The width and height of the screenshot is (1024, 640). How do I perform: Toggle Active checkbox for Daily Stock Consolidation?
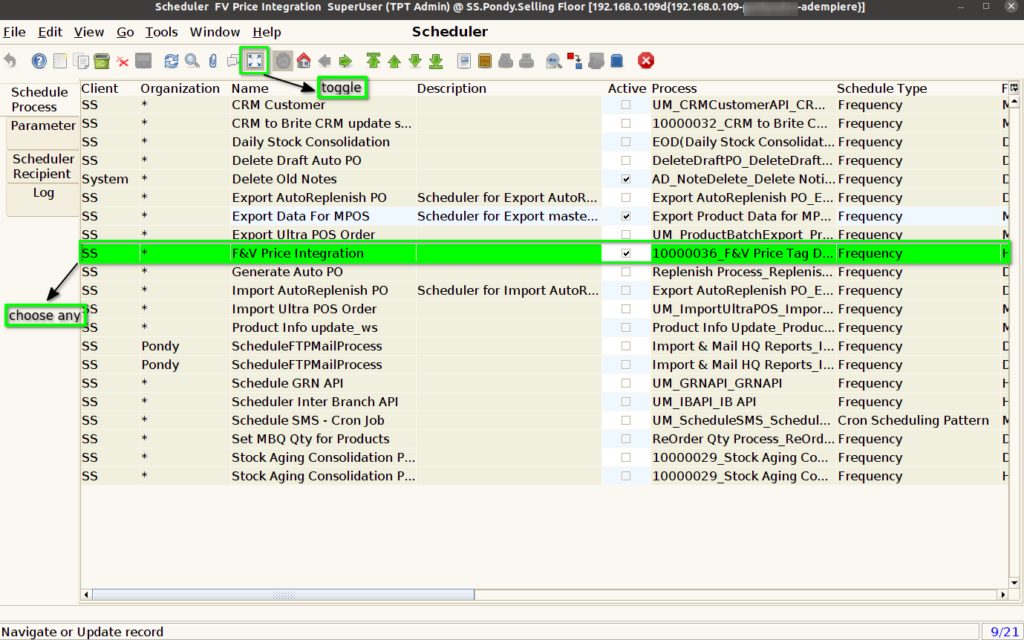[x=626, y=142]
